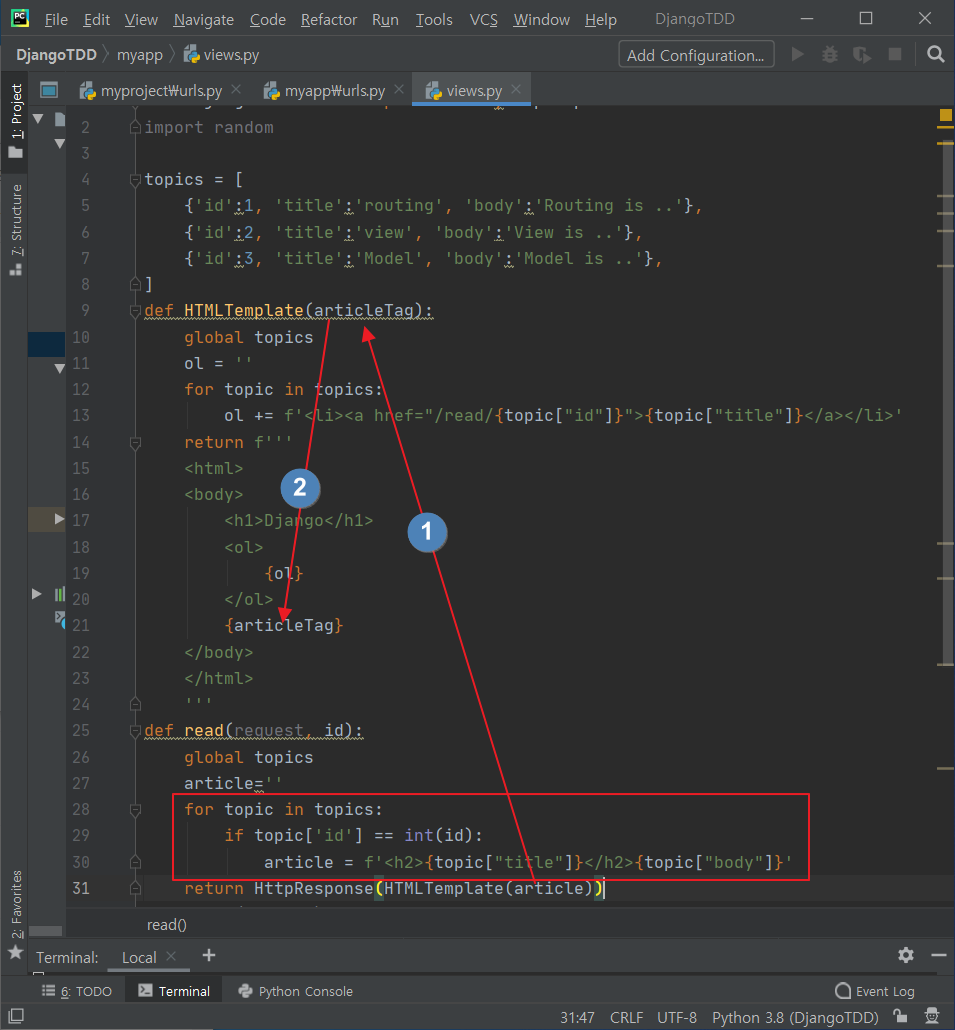Open the File menu
Viewport: 955px width, 1030px height.
click(x=56, y=20)
